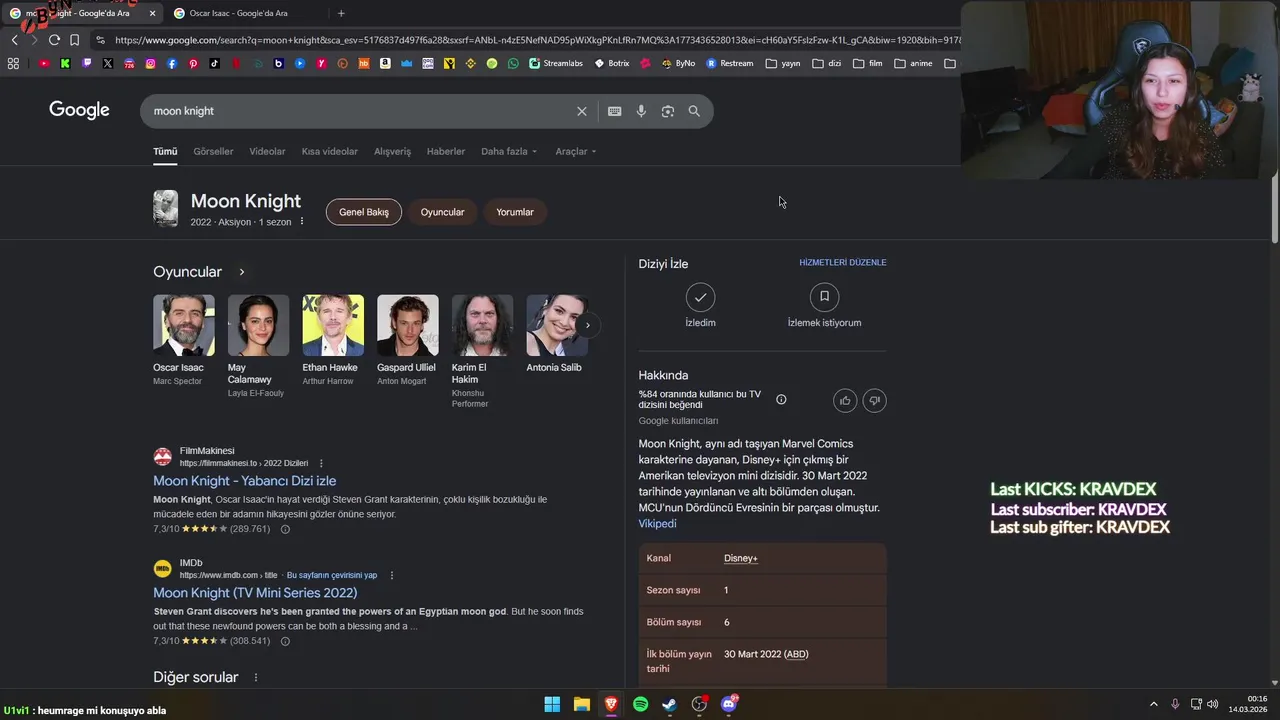Switch to the Görseller tab
Screen dimensions: 1280x720
coord(213,151)
